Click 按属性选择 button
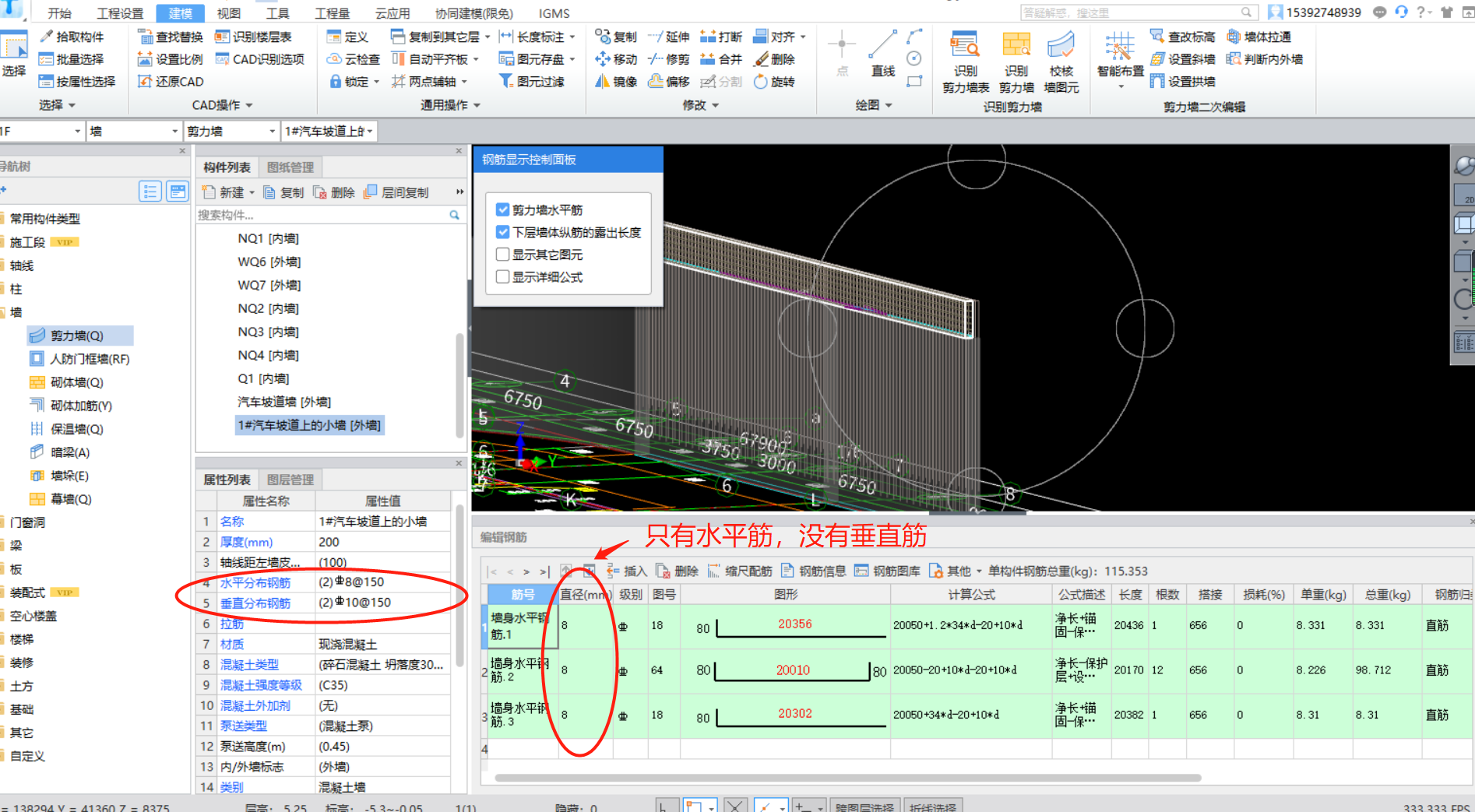This screenshot has width=1475, height=812. click(x=76, y=81)
